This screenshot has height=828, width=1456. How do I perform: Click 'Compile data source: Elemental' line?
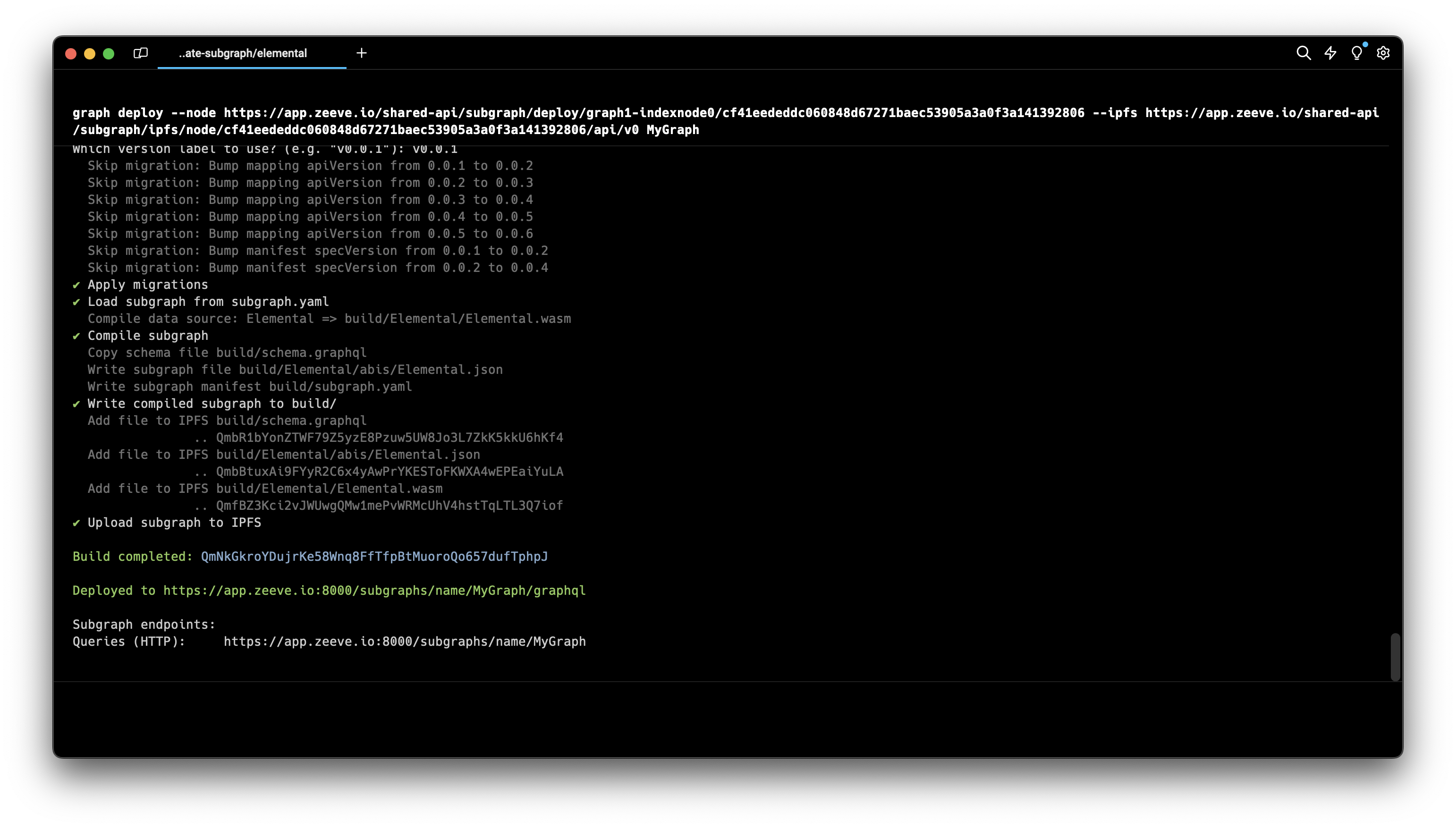pyautogui.click(x=330, y=319)
